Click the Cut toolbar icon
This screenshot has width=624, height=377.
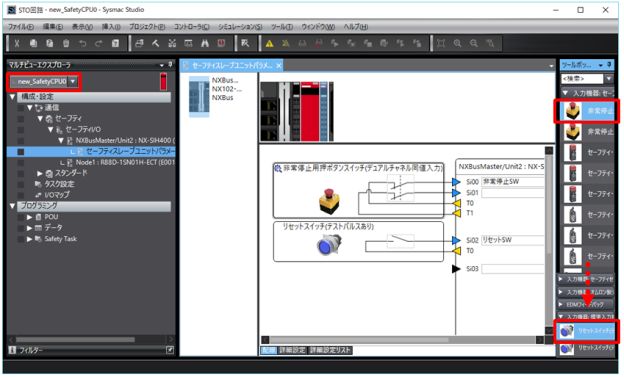click(17, 43)
